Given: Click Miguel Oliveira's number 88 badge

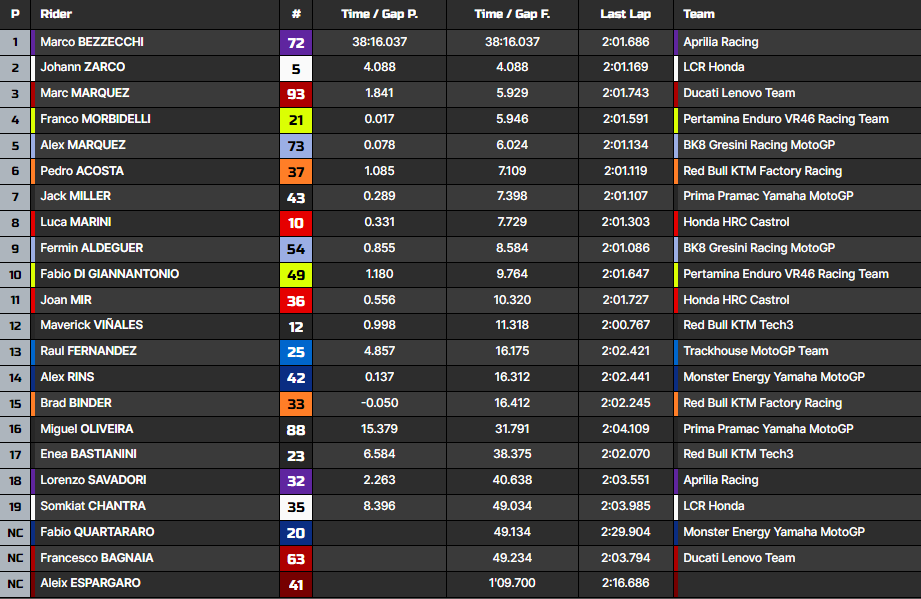Looking at the screenshot, I should coord(296,430).
